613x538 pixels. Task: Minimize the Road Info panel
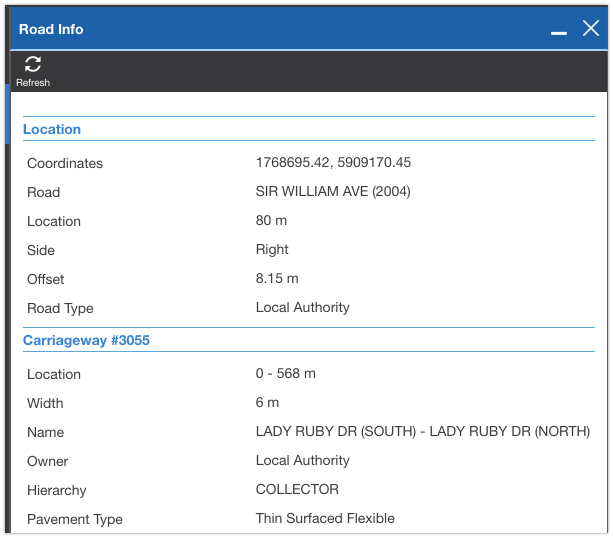(559, 33)
